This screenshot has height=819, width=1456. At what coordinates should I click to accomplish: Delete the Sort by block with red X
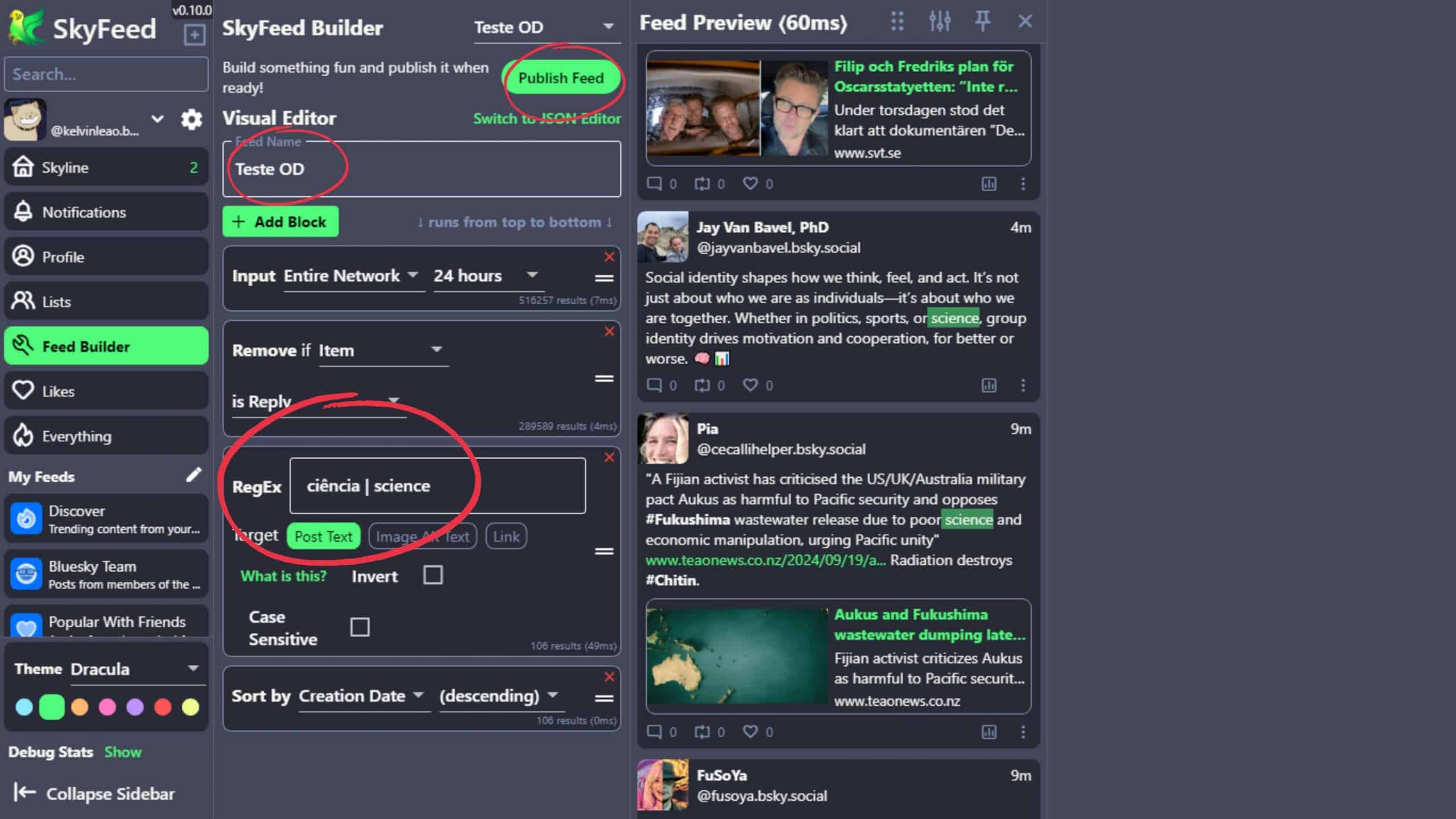click(609, 677)
